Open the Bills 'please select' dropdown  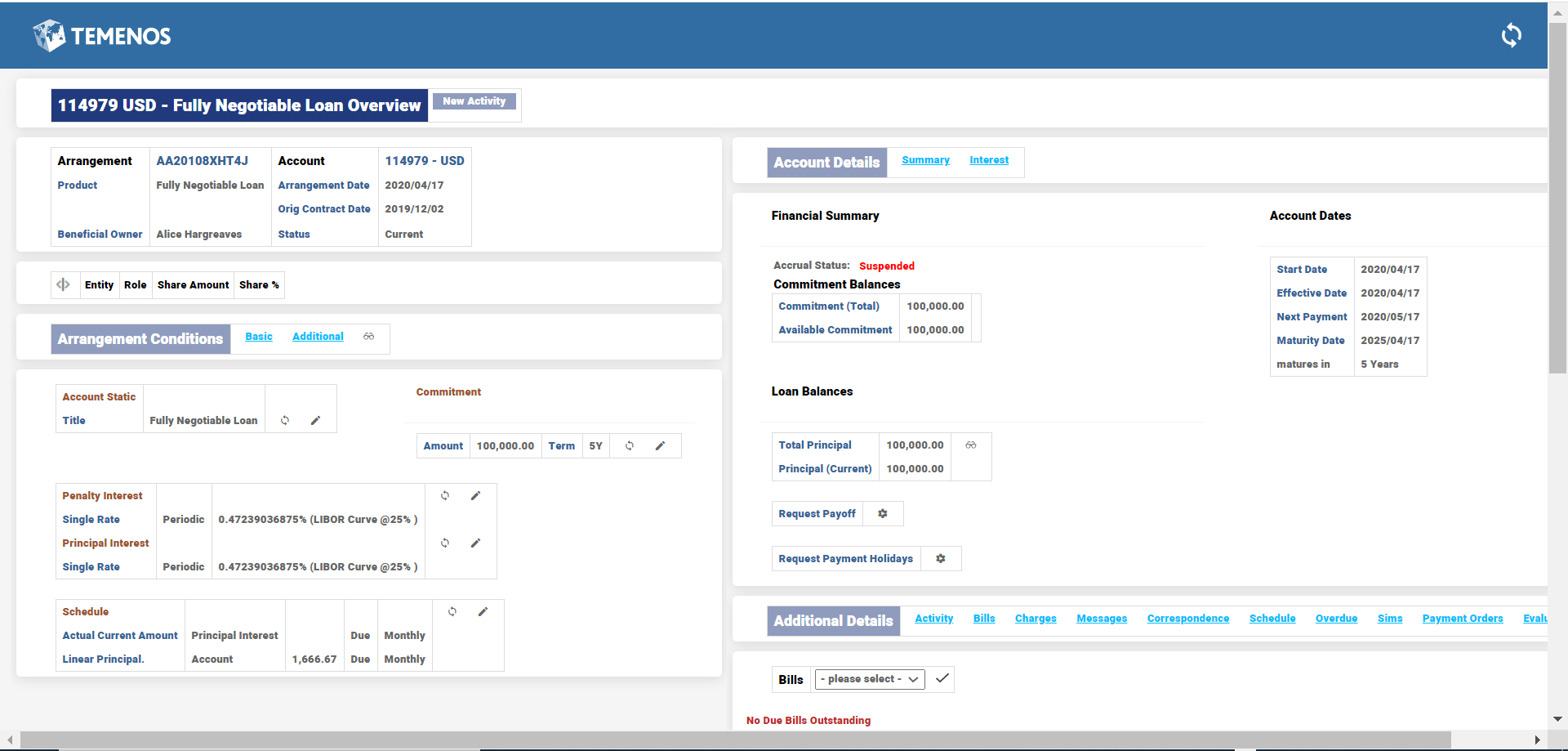pyautogui.click(x=869, y=680)
